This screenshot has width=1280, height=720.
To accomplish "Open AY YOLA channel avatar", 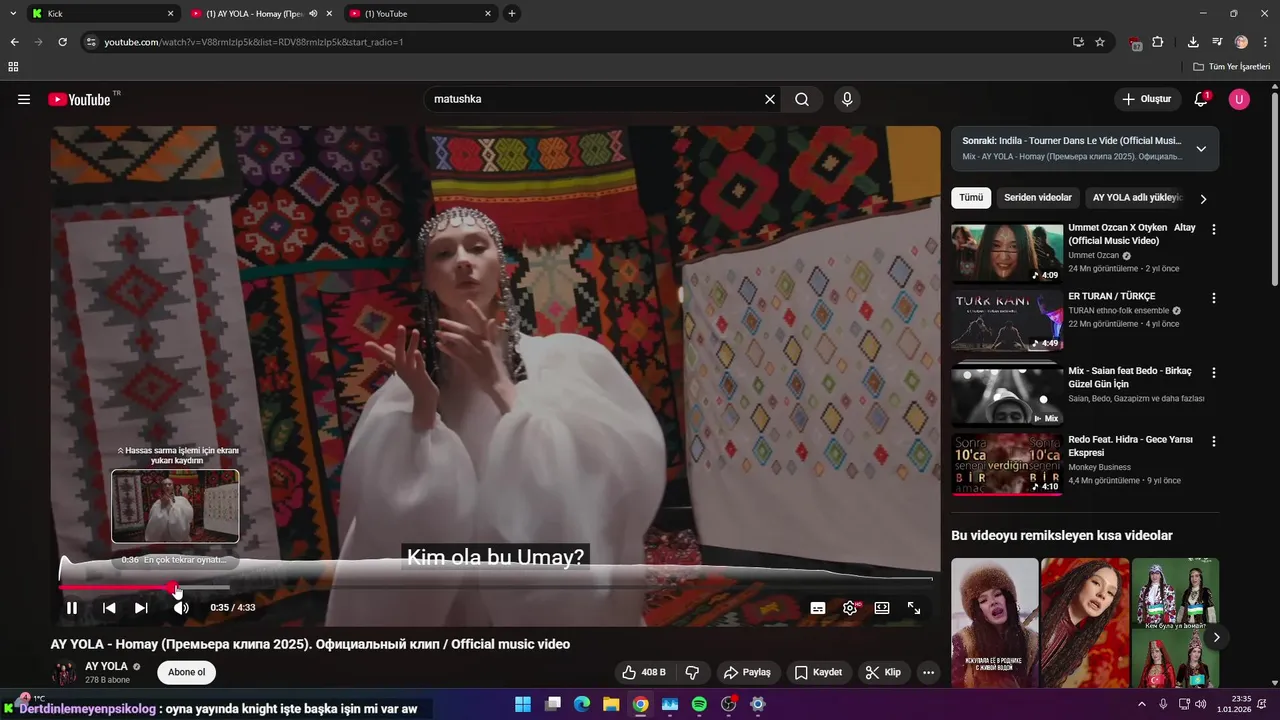I will click(64, 672).
